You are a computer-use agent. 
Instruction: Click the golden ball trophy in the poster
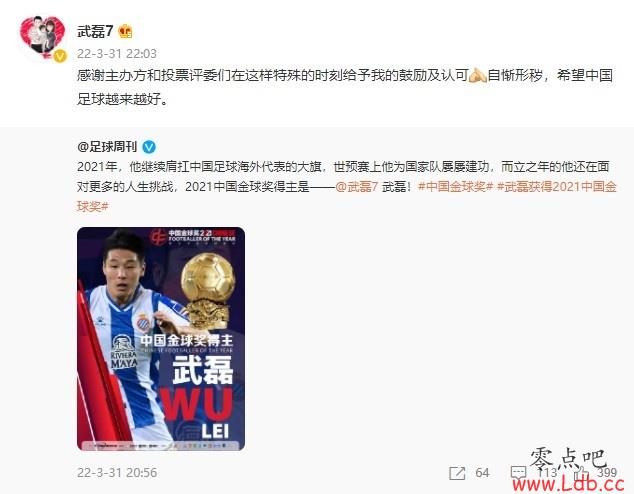207,289
